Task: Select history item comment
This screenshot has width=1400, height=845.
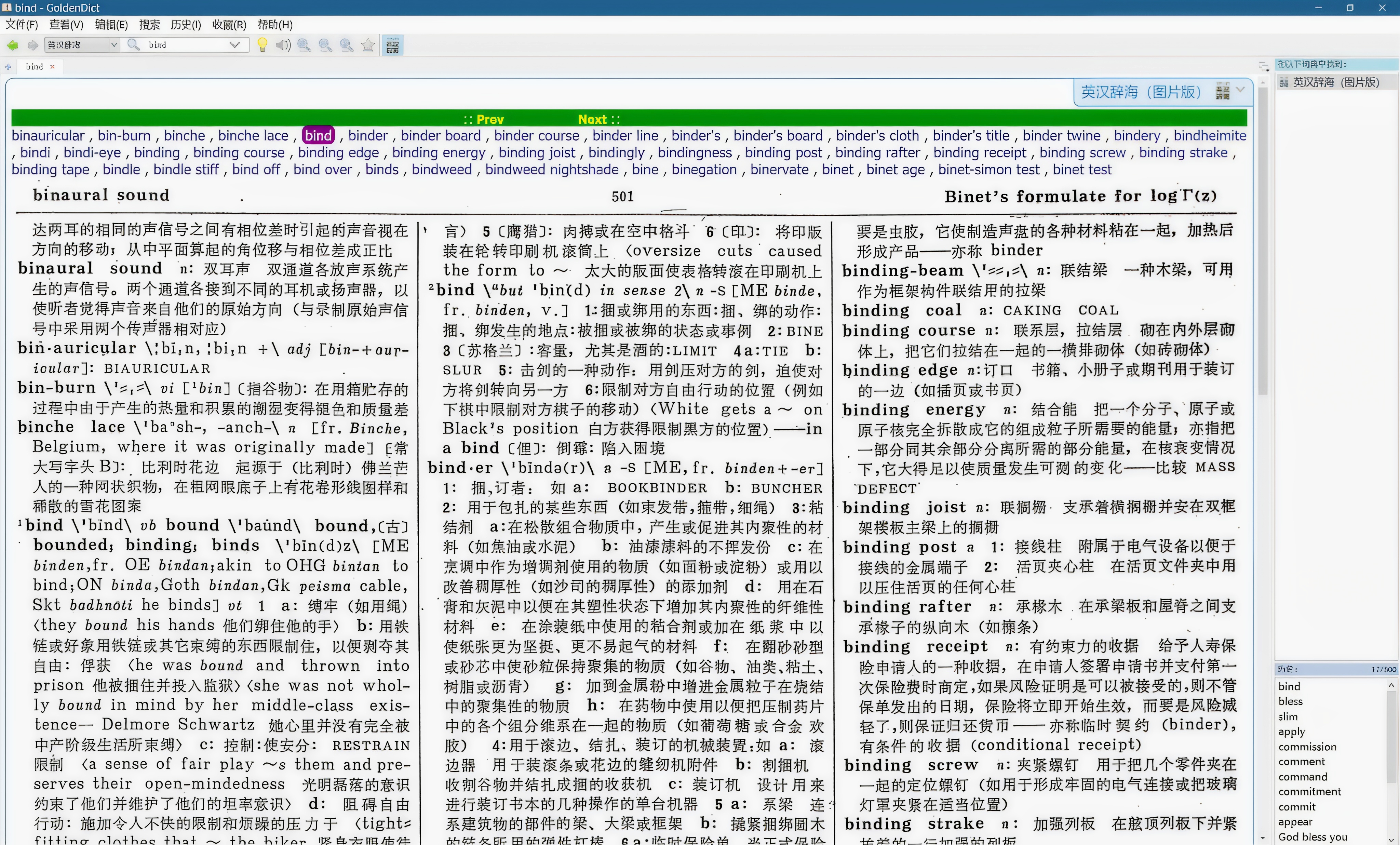Action: pos(1301,762)
